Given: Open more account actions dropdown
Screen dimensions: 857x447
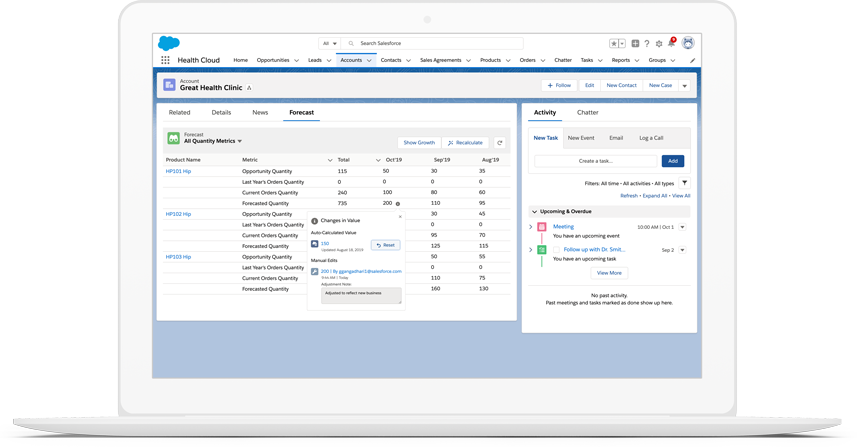Looking at the screenshot, I should point(684,85).
